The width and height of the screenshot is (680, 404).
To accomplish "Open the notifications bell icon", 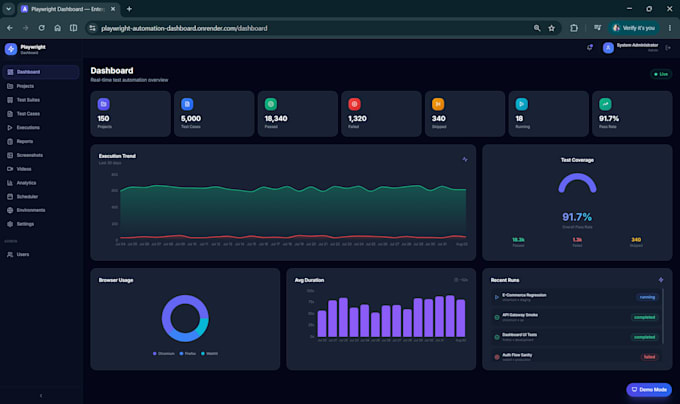I will coord(590,48).
